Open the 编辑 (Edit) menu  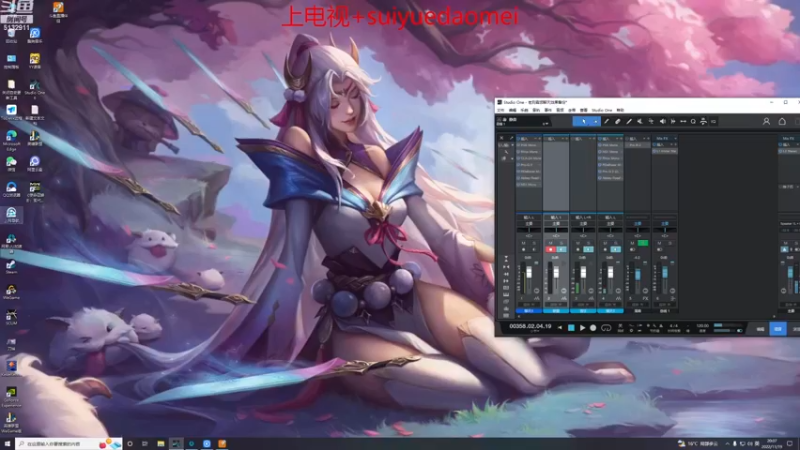(512, 110)
